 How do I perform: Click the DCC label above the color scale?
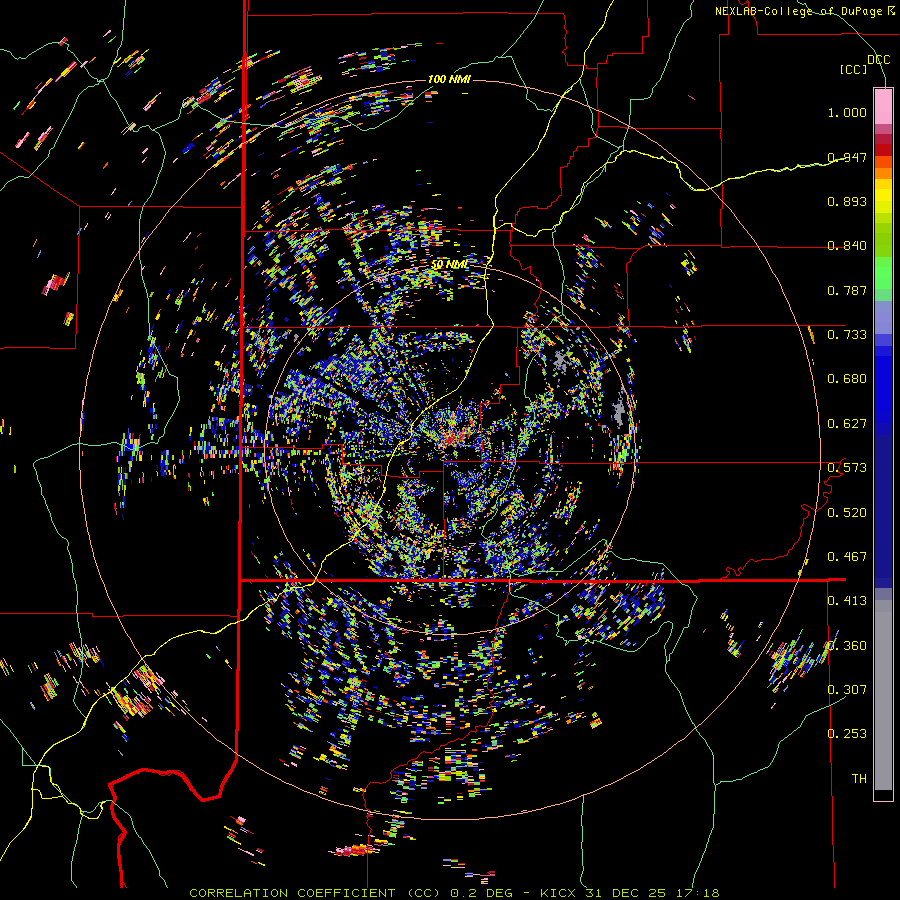[878, 60]
